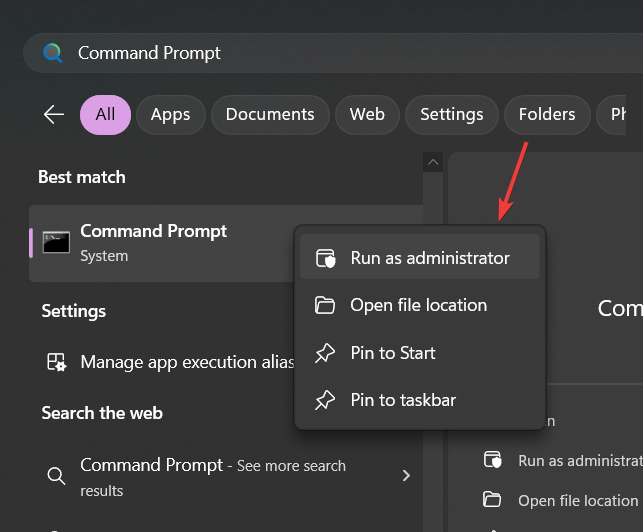Click the pin icon beside Pin to taskbar
This screenshot has height=532, width=643.
[x=325, y=400]
